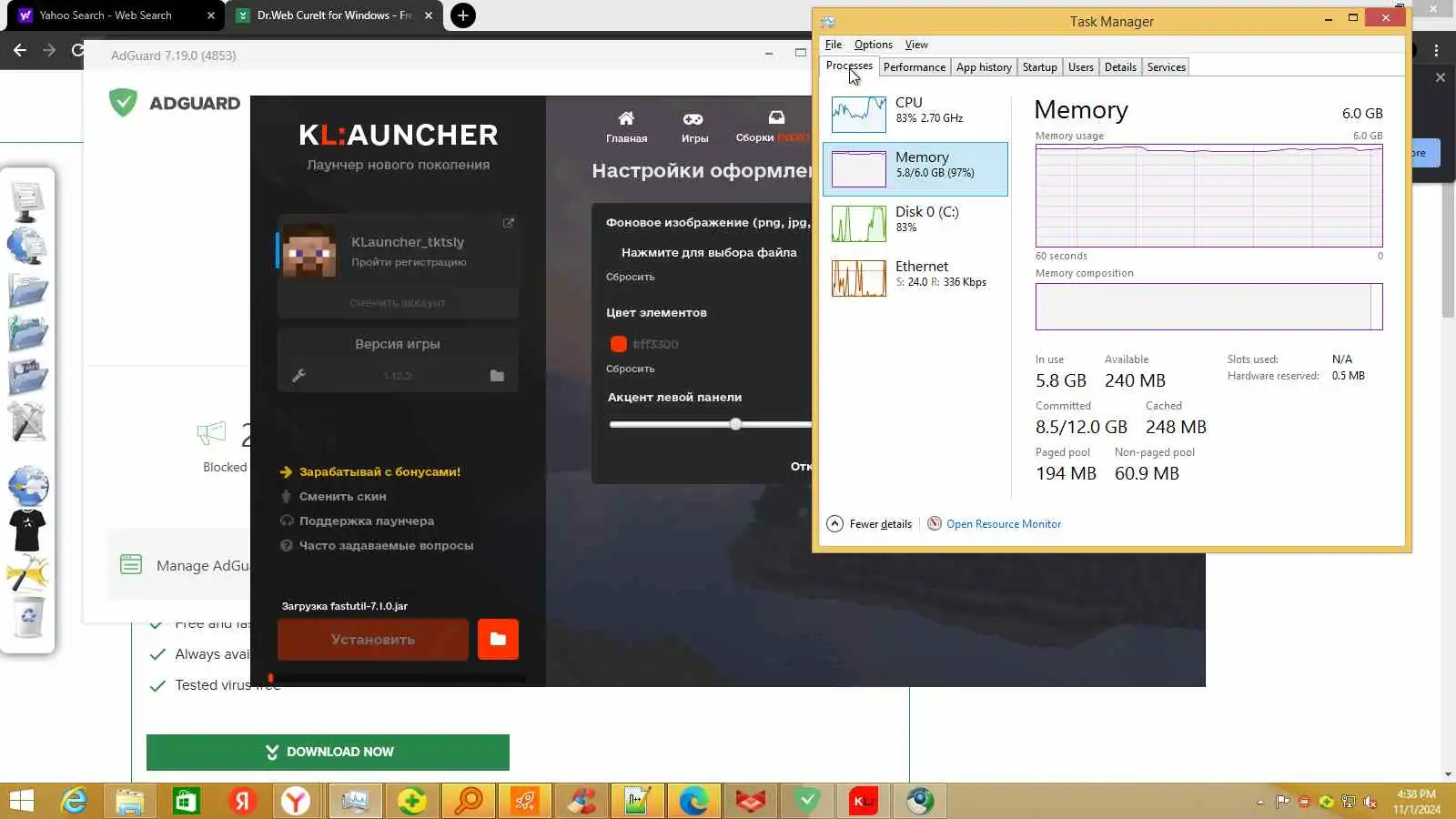Open the computer monitor icon in the side dock

pyautogui.click(x=27, y=200)
